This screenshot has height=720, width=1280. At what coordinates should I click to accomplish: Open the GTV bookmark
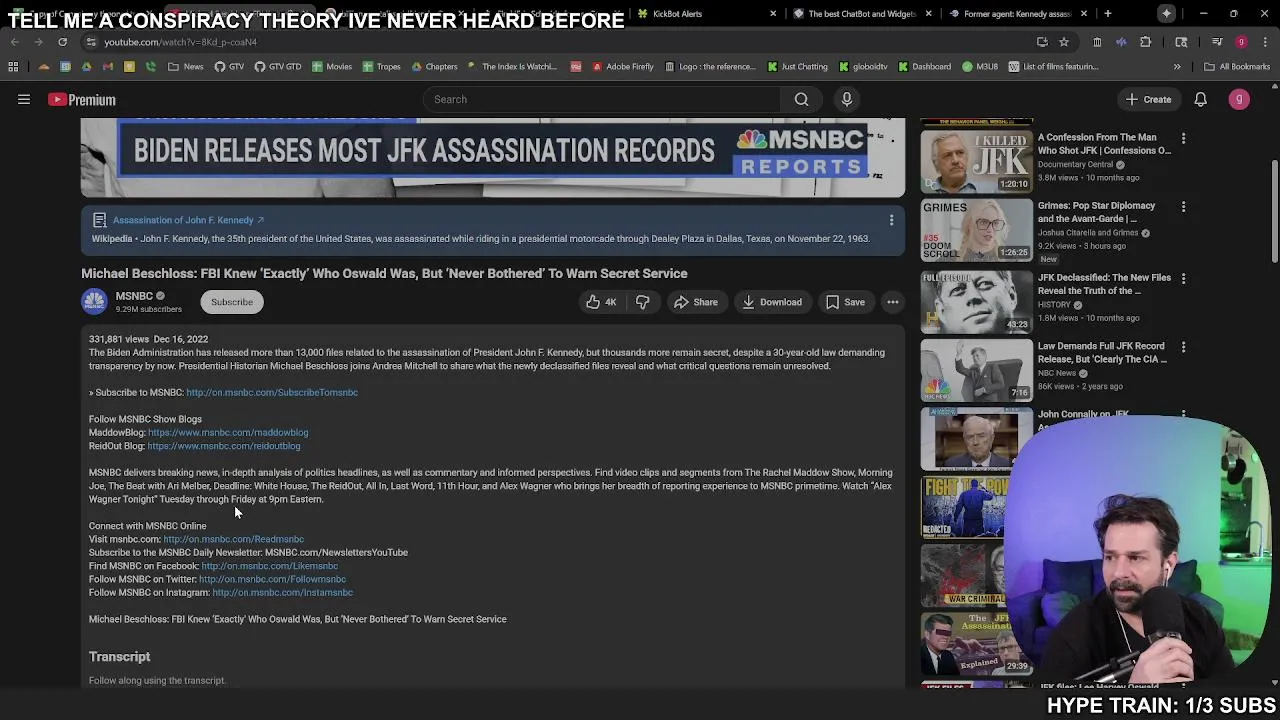[x=229, y=67]
